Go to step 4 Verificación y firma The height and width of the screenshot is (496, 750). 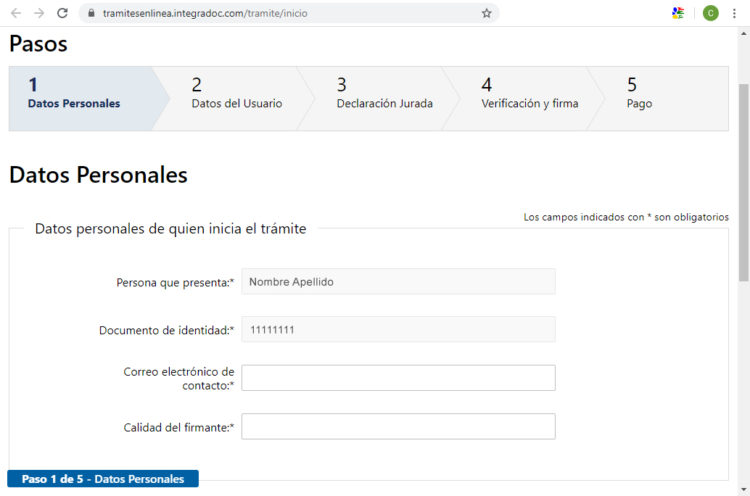click(529, 99)
